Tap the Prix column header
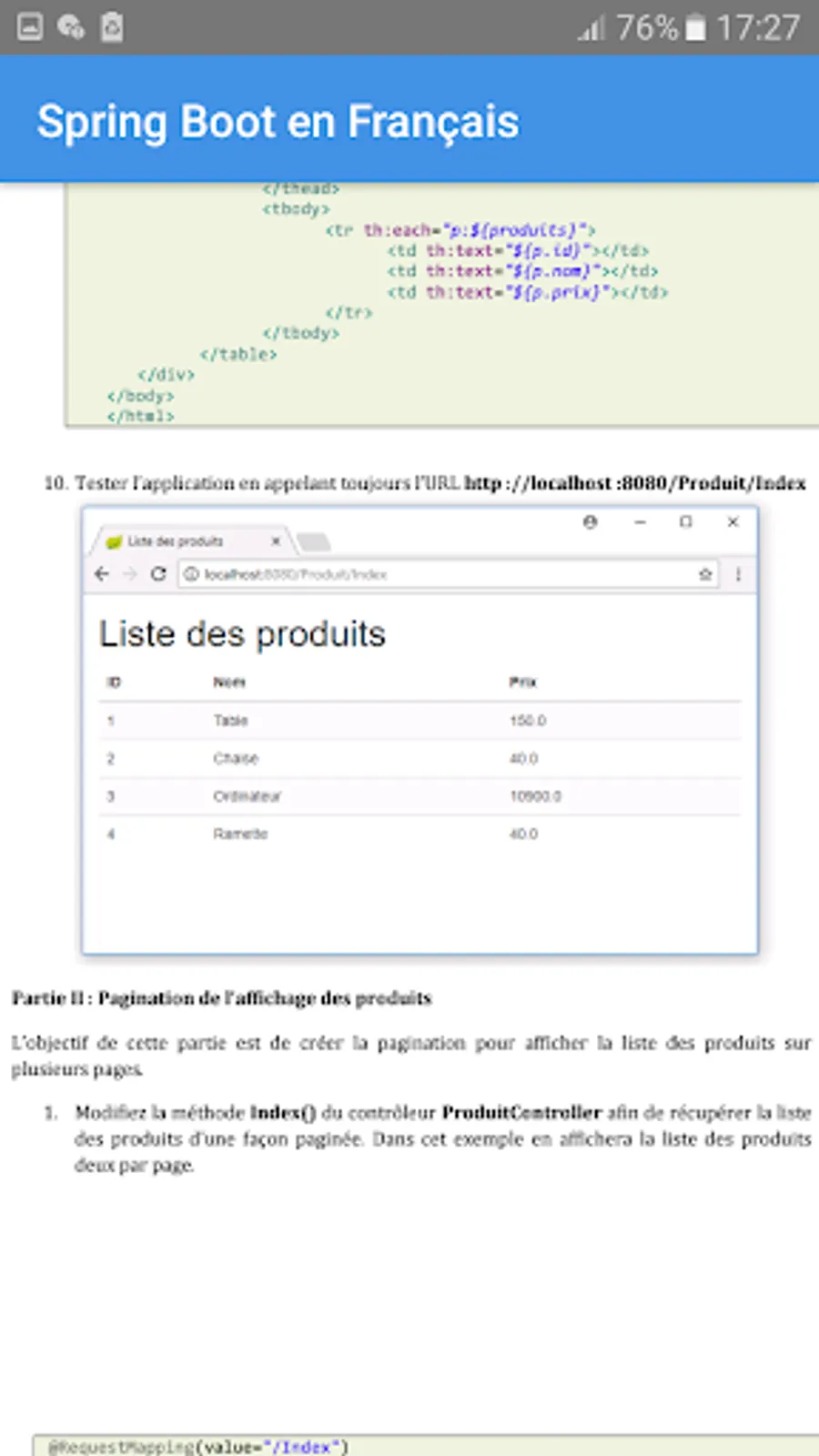This screenshot has width=819, height=1456. tap(522, 682)
